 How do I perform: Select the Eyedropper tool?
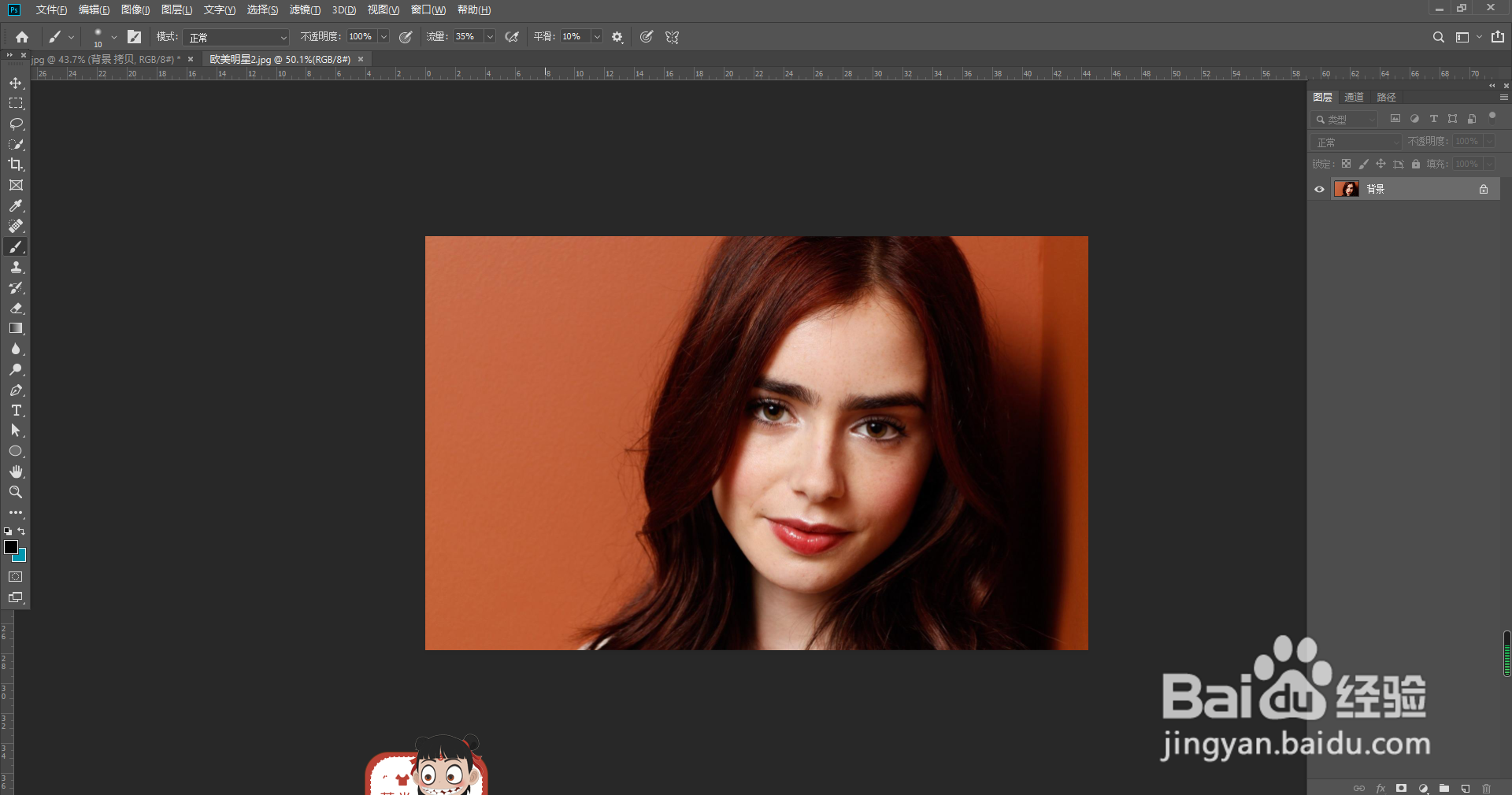pos(16,205)
